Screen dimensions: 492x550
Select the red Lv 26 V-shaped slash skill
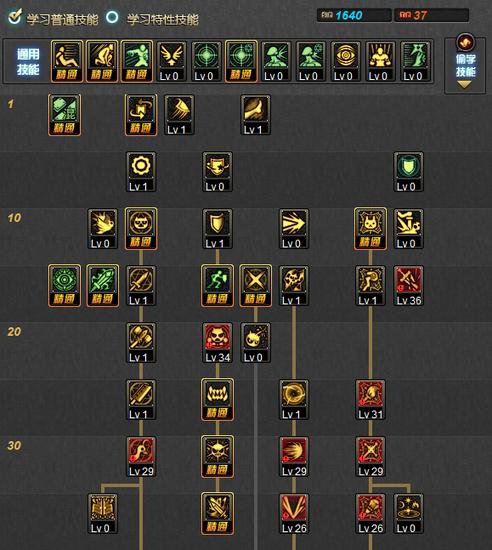[x=294, y=514]
